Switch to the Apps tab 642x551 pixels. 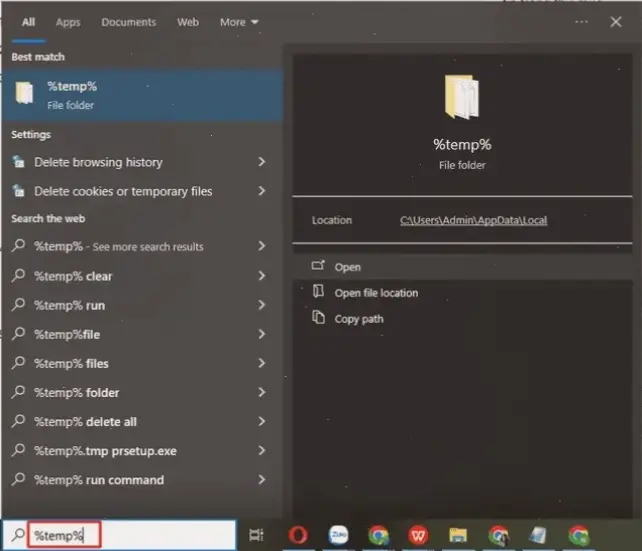68,22
